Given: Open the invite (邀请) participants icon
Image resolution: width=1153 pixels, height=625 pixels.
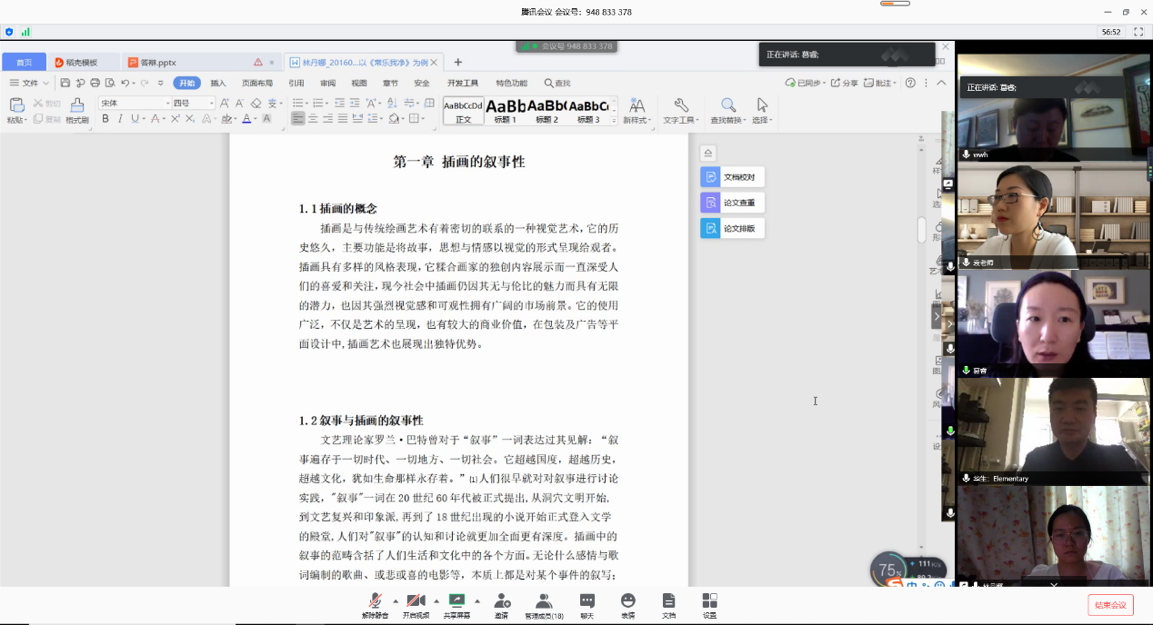Looking at the screenshot, I should click(501, 606).
